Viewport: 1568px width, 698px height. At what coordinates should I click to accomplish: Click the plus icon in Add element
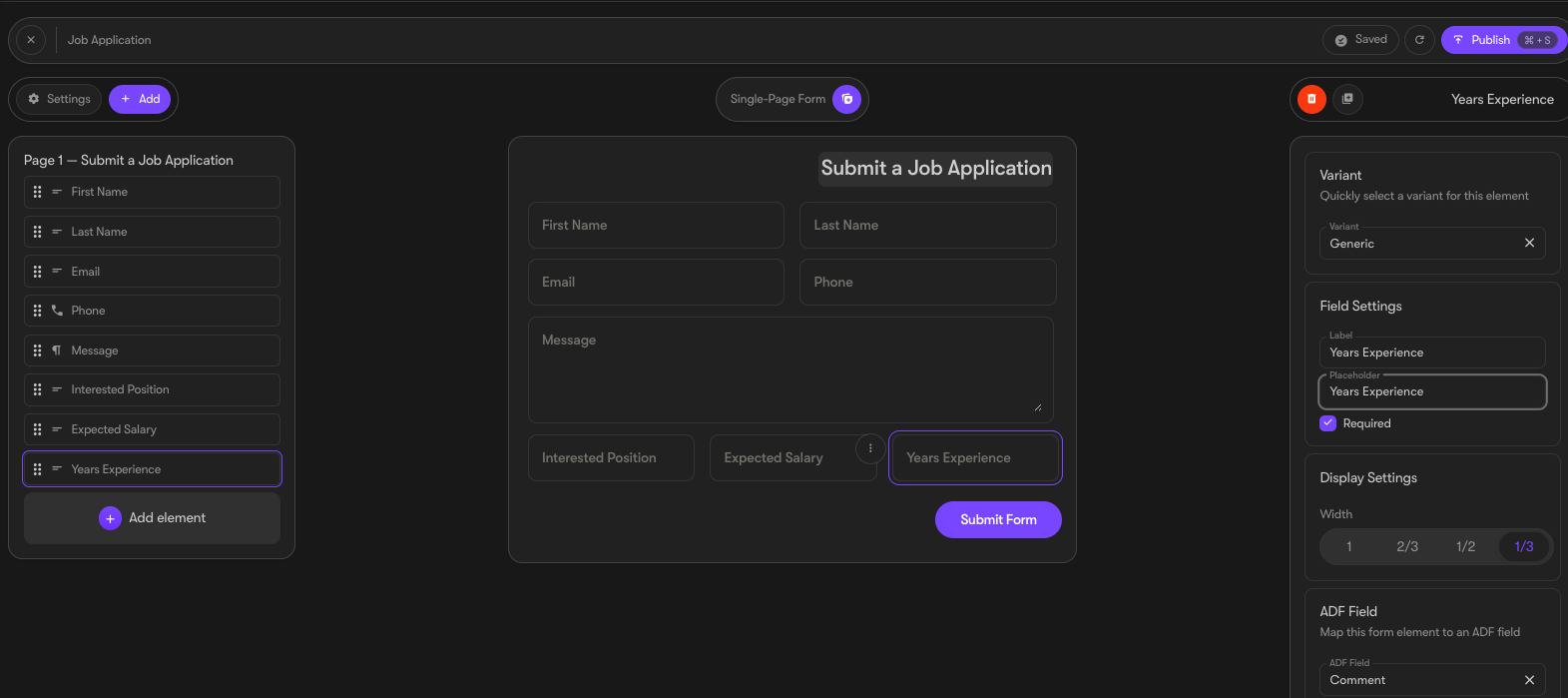111,518
